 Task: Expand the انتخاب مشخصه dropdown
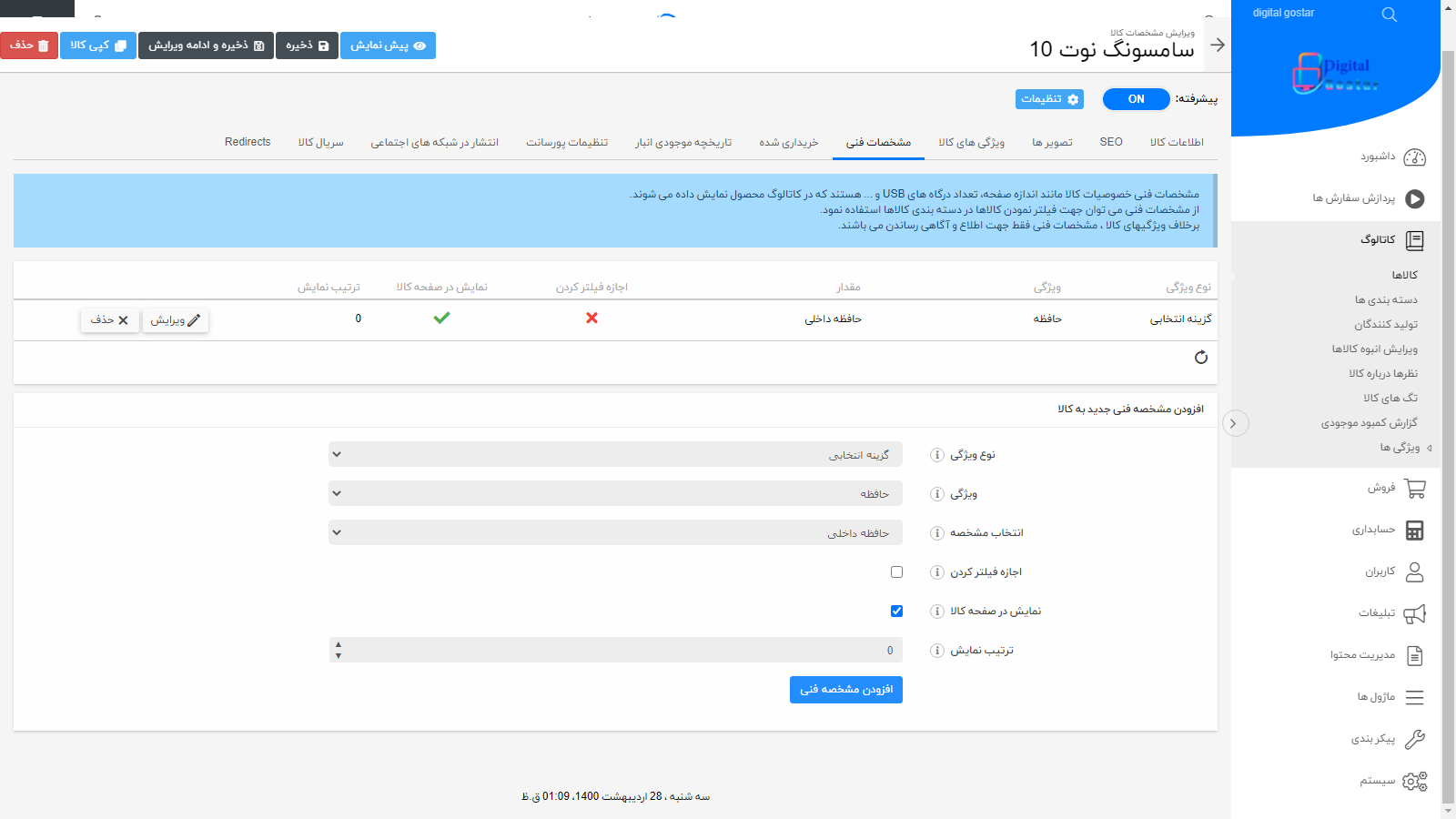(616, 532)
